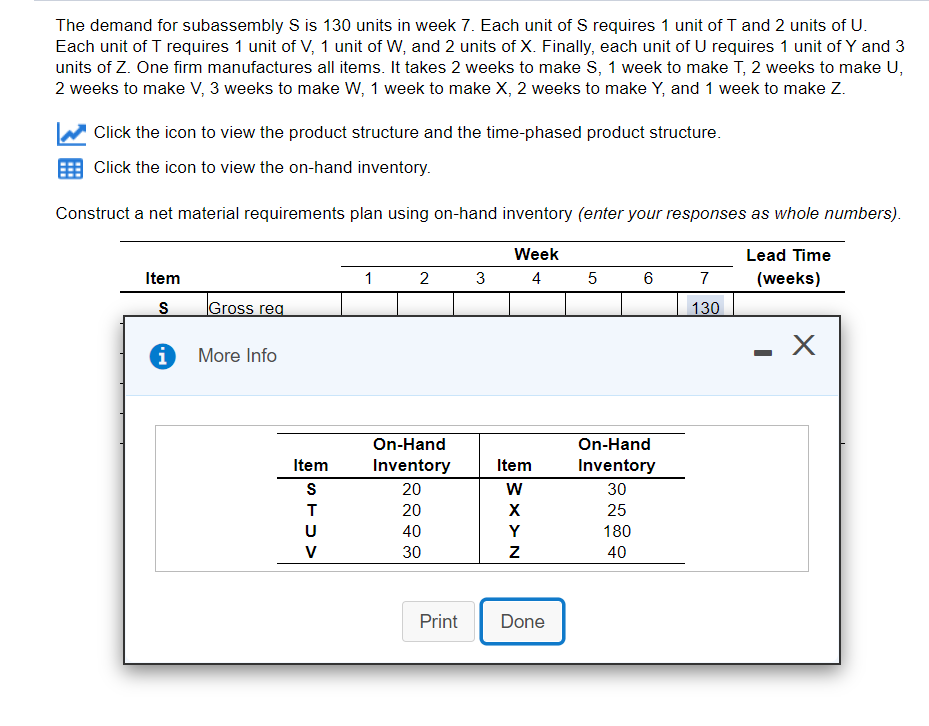This screenshot has height=726, width=929.
Task: Click item T inventory value 20
Action: click(x=411, y=510)
